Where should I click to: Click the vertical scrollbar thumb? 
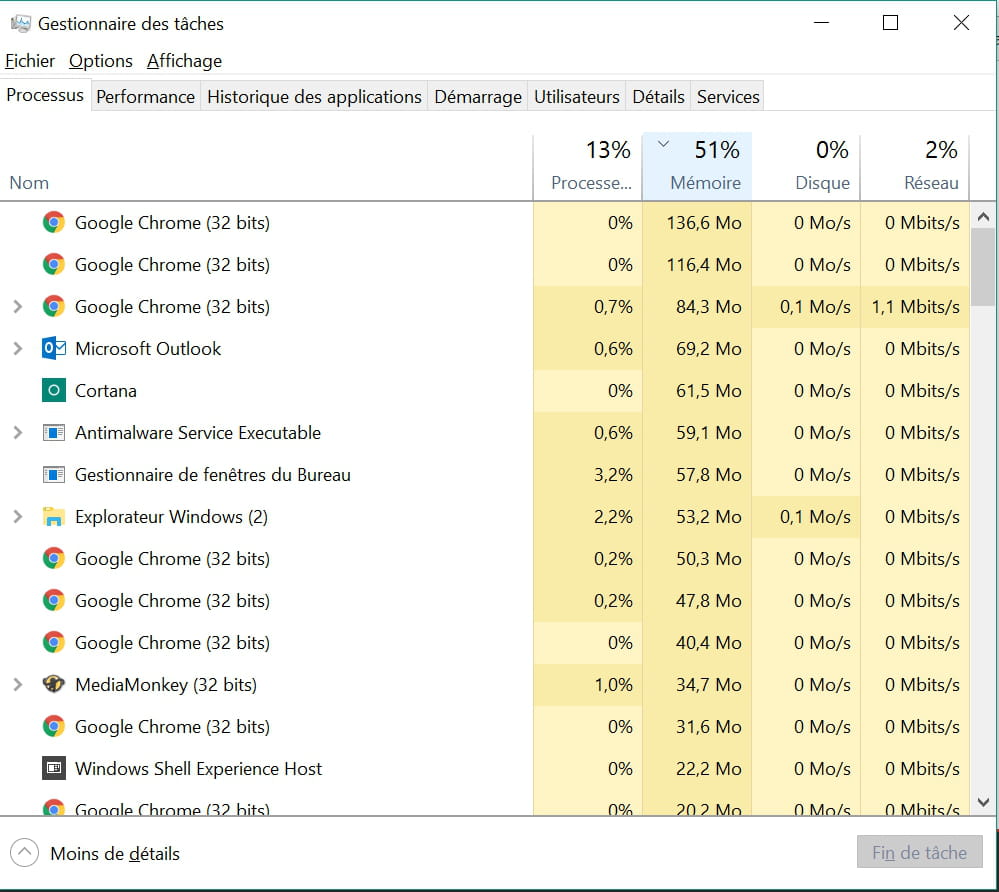coord(983,268)
